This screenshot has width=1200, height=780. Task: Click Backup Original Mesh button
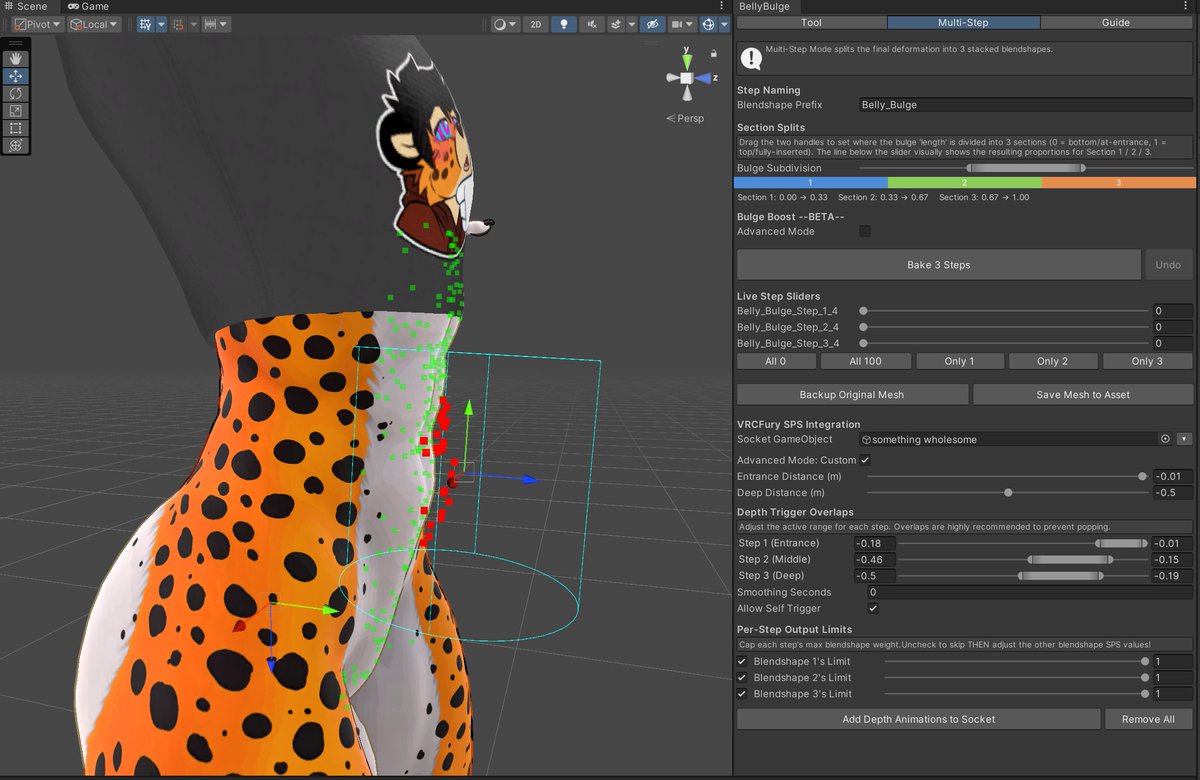(x=852, y=394)
